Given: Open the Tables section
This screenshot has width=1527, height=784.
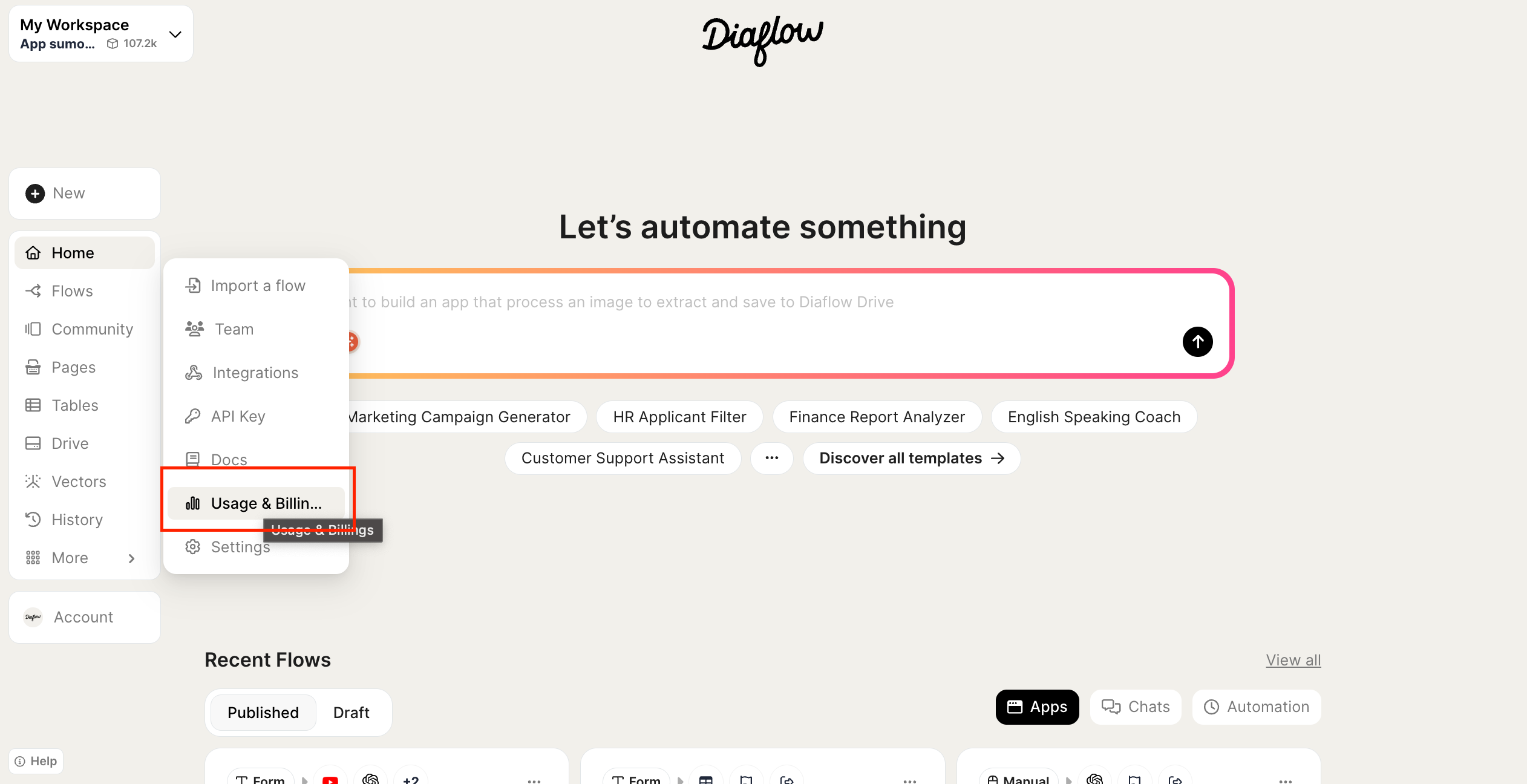Looking at the screenshot, I should pos(74,405).
